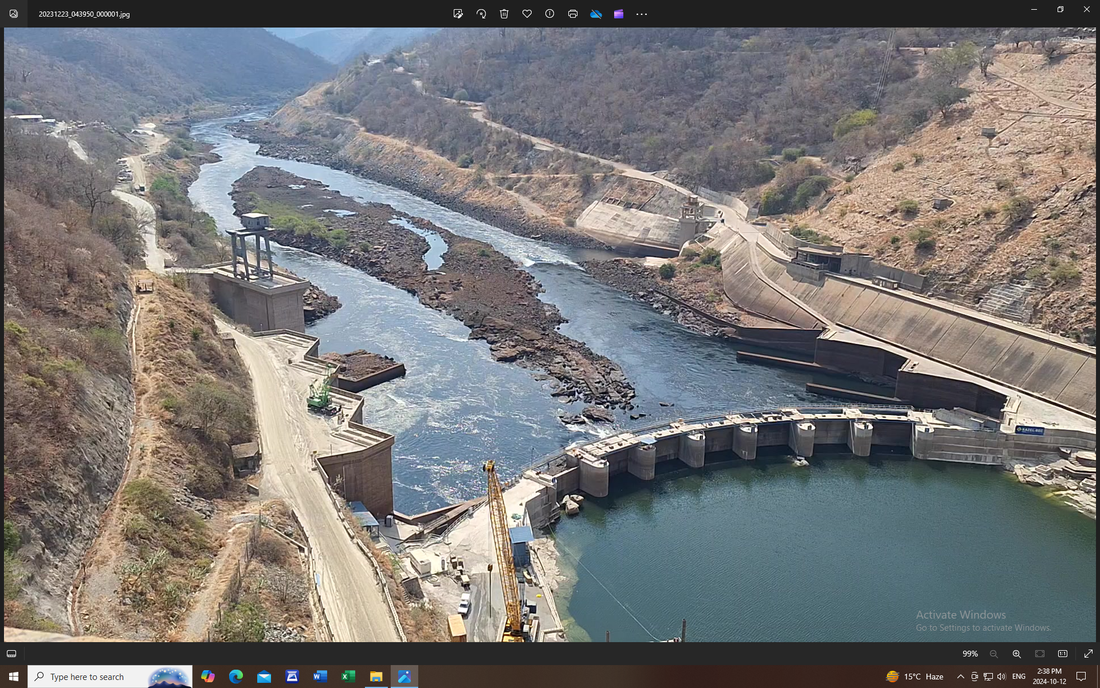
Task: Print the photo using the printer icon
Action: click(x=572, y=13)
